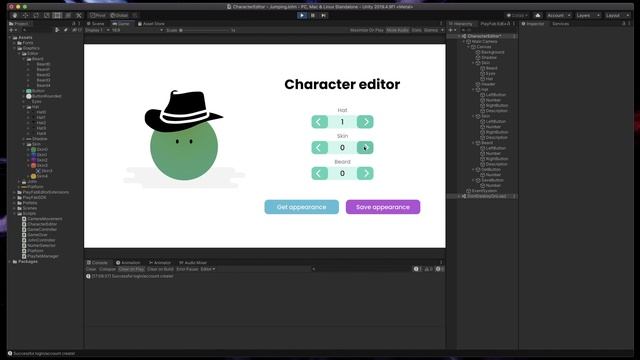Toggle console warning filter icon
Screen dimensions: 640x360
428,269
